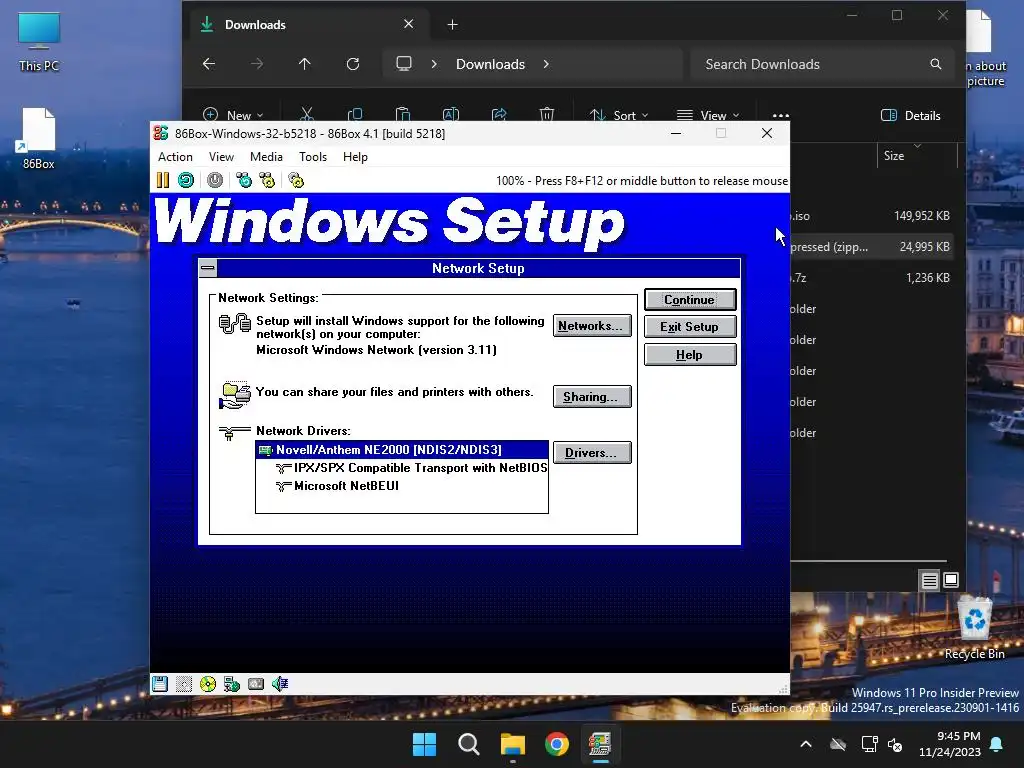Open the 86Box desktop shortcut
Image resolution: width=1024 pixels, height=768 pixels.
click(39, 139)
